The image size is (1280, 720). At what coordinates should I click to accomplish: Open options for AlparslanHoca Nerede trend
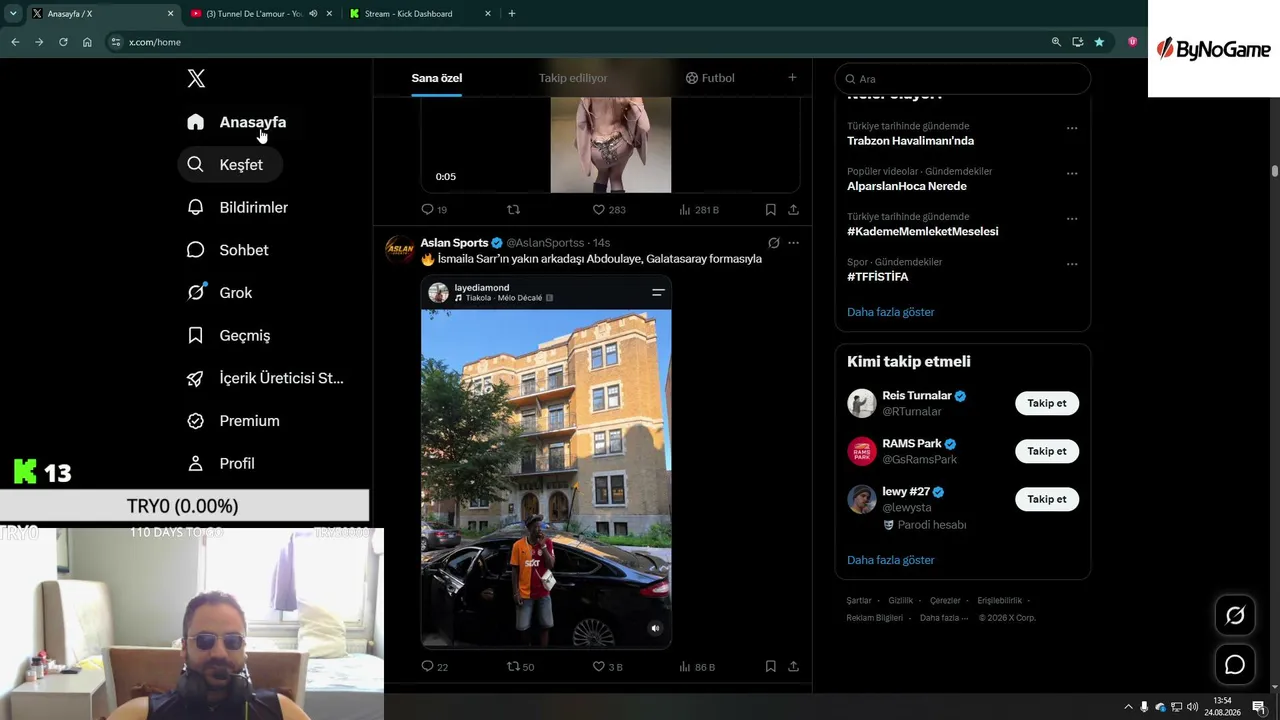coord(1072,173)
